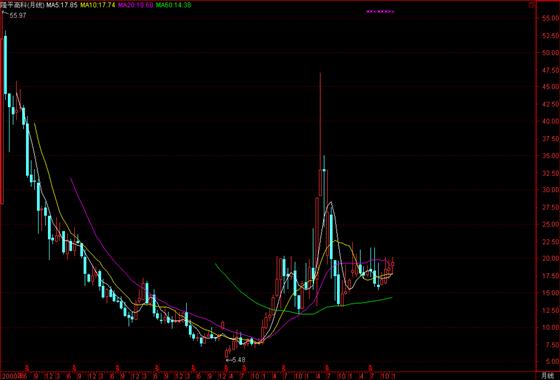The height and width of the screenshot is (380, 560).
Task: Open the period selector at bottom-right corner
Action: coord(547,376)
